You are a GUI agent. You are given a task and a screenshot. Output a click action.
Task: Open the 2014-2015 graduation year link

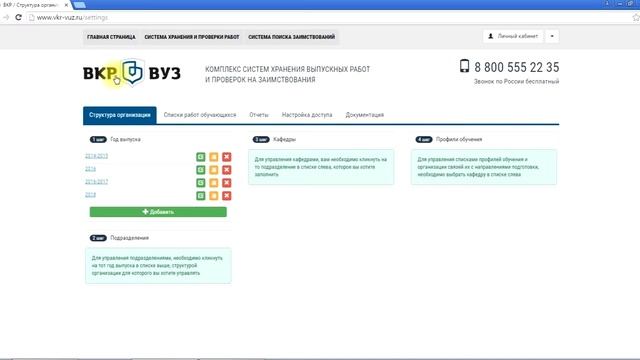[x=96, y=156]
